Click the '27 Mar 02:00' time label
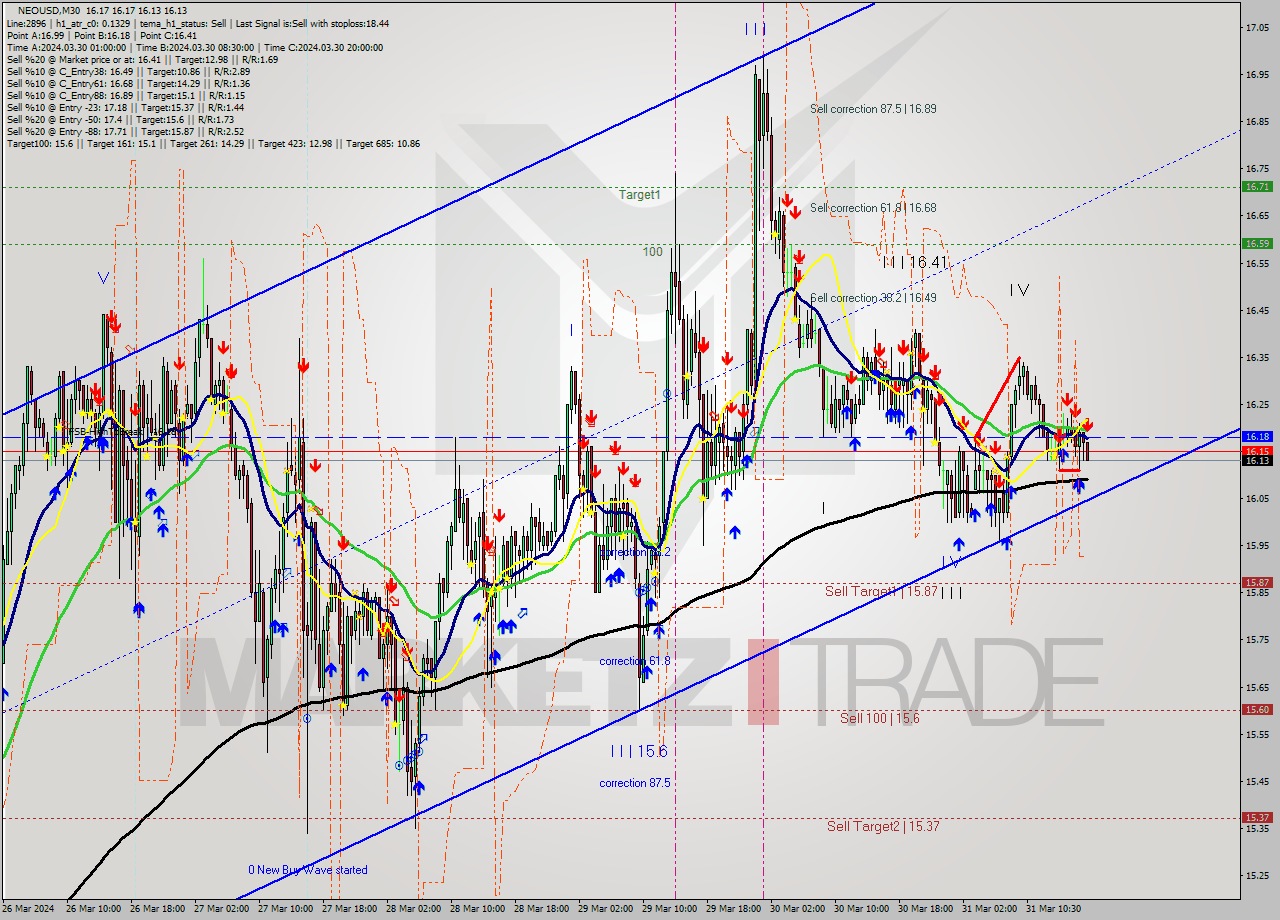This screenshot has height=920, width=1280. [x=221, y=909]
